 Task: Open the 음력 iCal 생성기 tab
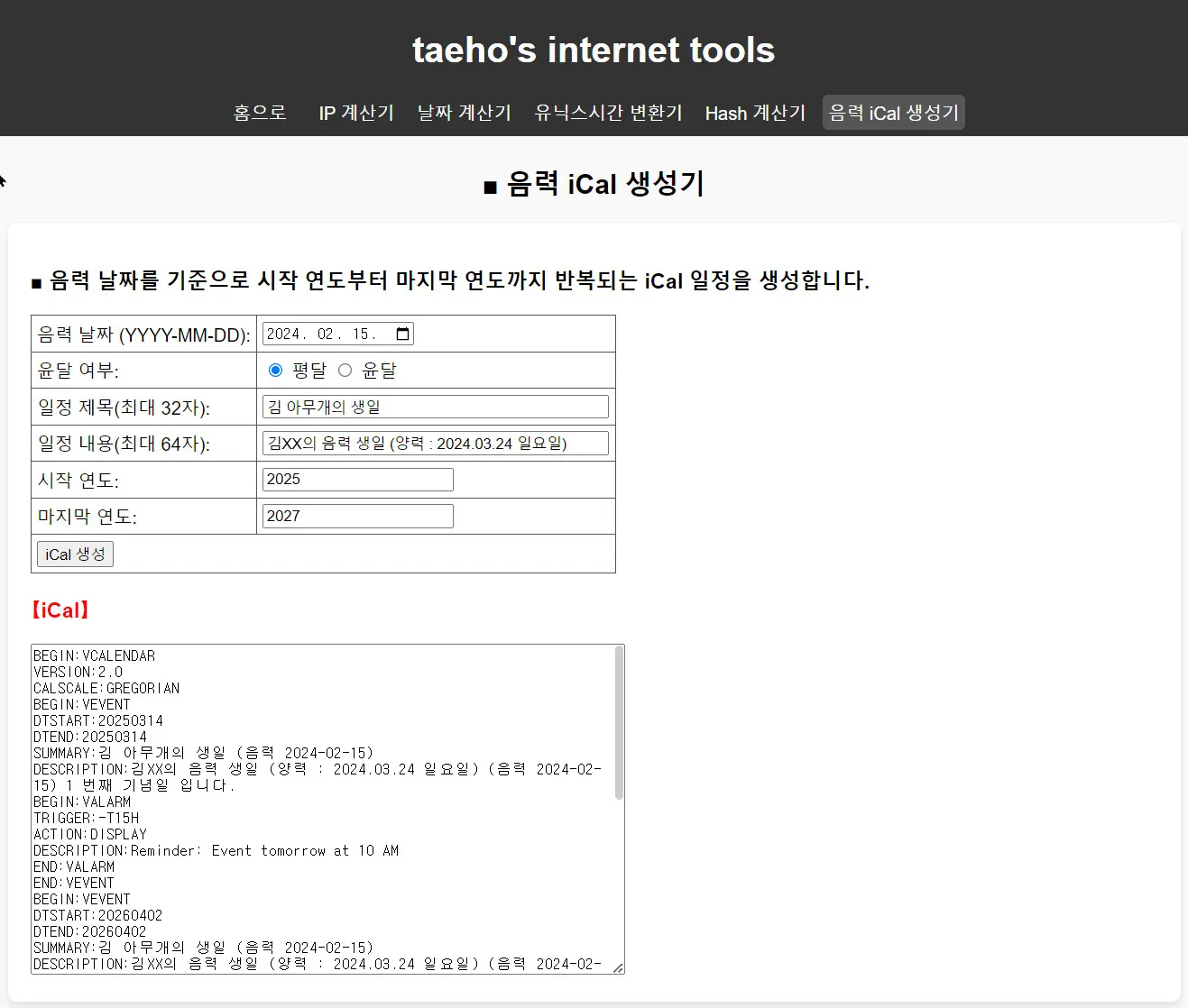pyautogui.click(x=894, y=113)
